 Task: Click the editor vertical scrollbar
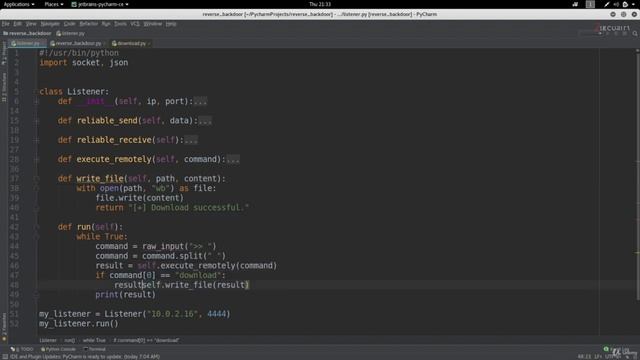pos(638,176)
